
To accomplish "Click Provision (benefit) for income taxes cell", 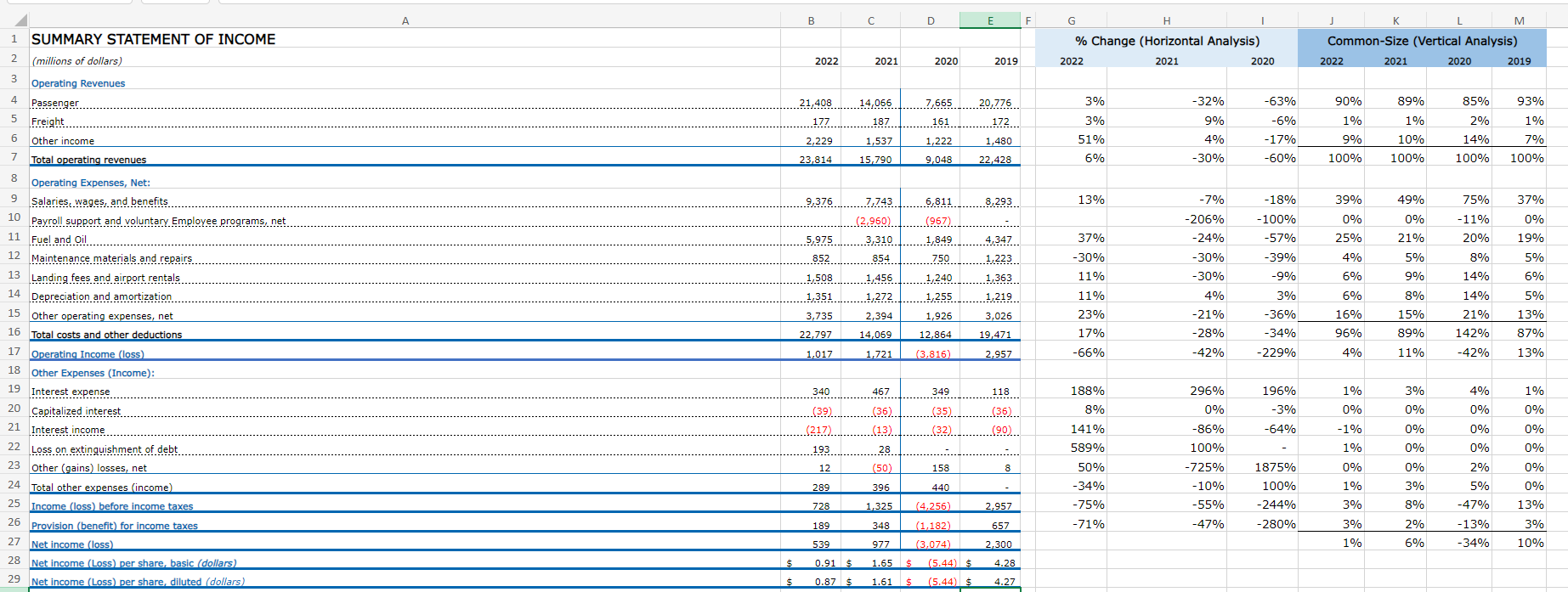I will 115,526.
